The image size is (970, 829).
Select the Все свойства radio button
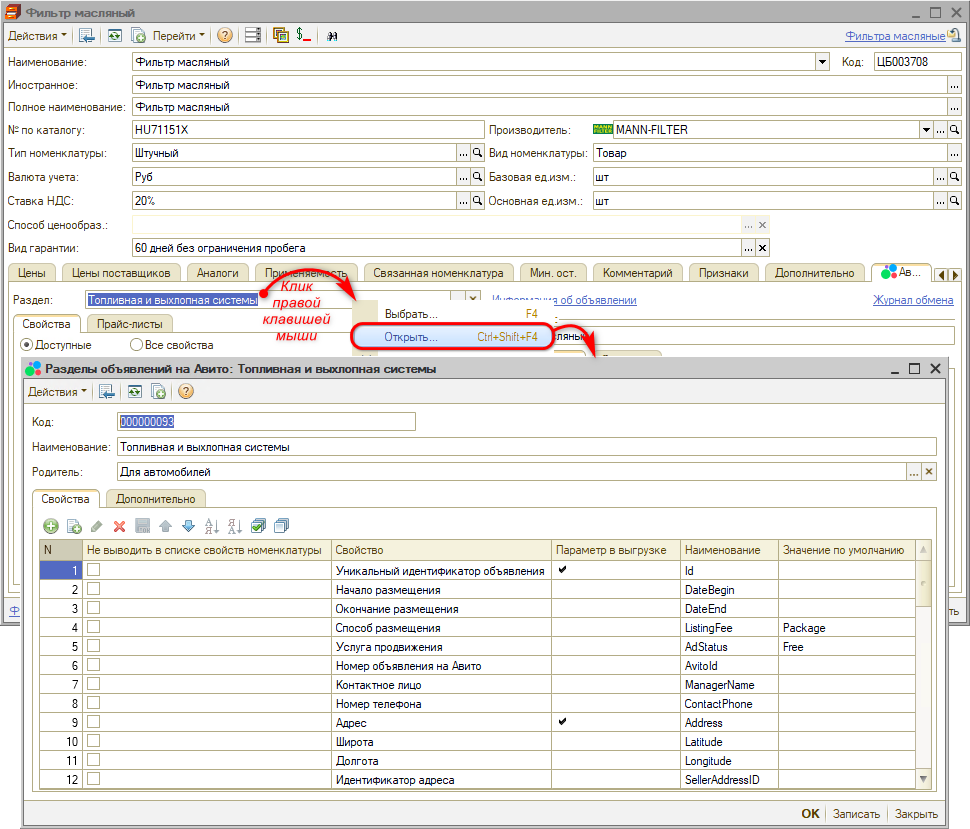pyautogui.click(x=136, y=345)
